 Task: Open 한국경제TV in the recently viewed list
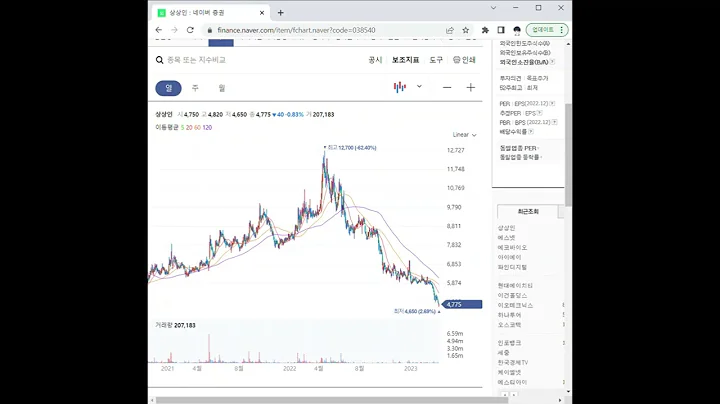(x=513, y=362)
